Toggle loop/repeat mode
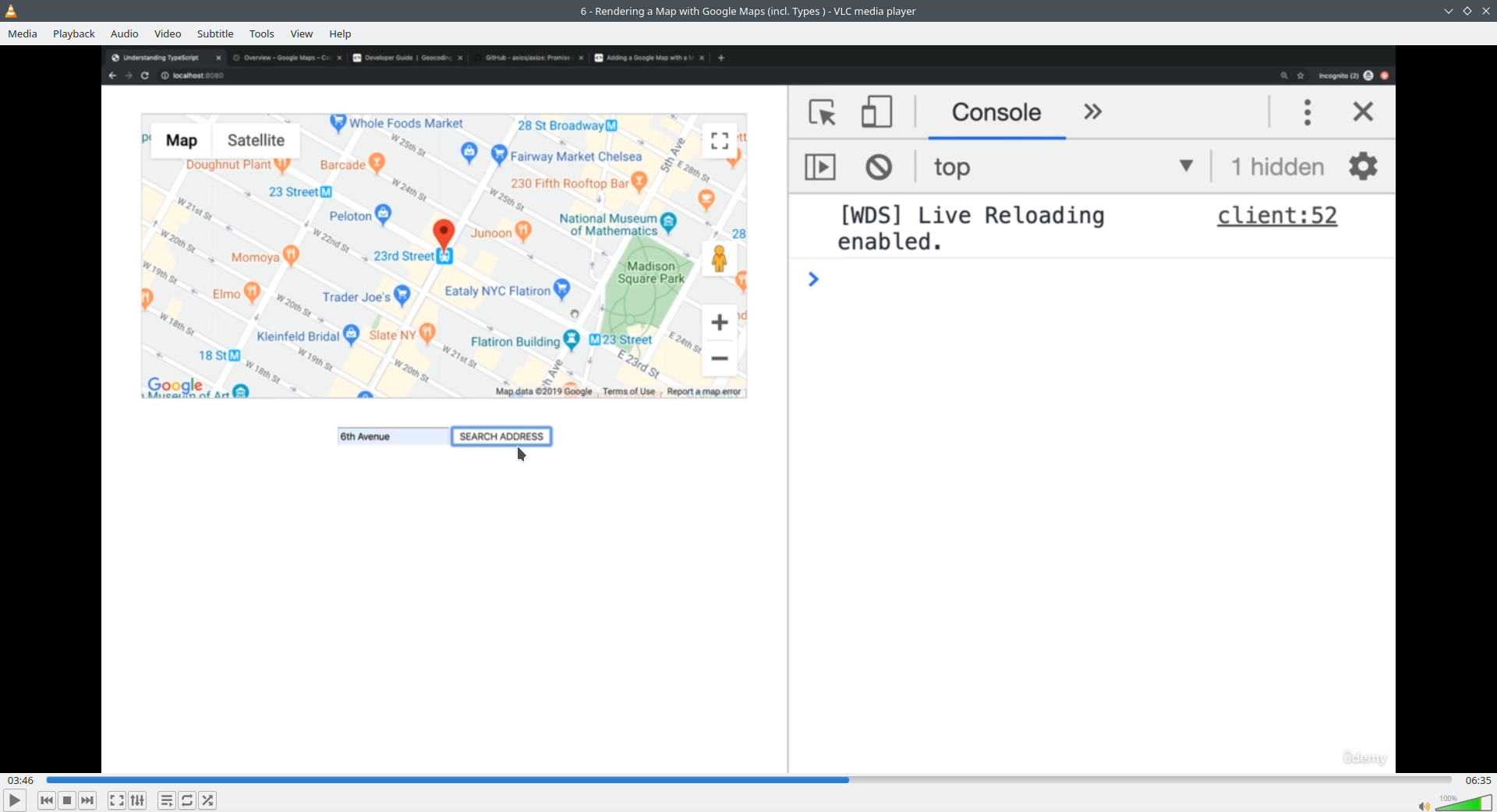Image resolution: width=1497 pixels, height=812 pixels. pos(187,800)
